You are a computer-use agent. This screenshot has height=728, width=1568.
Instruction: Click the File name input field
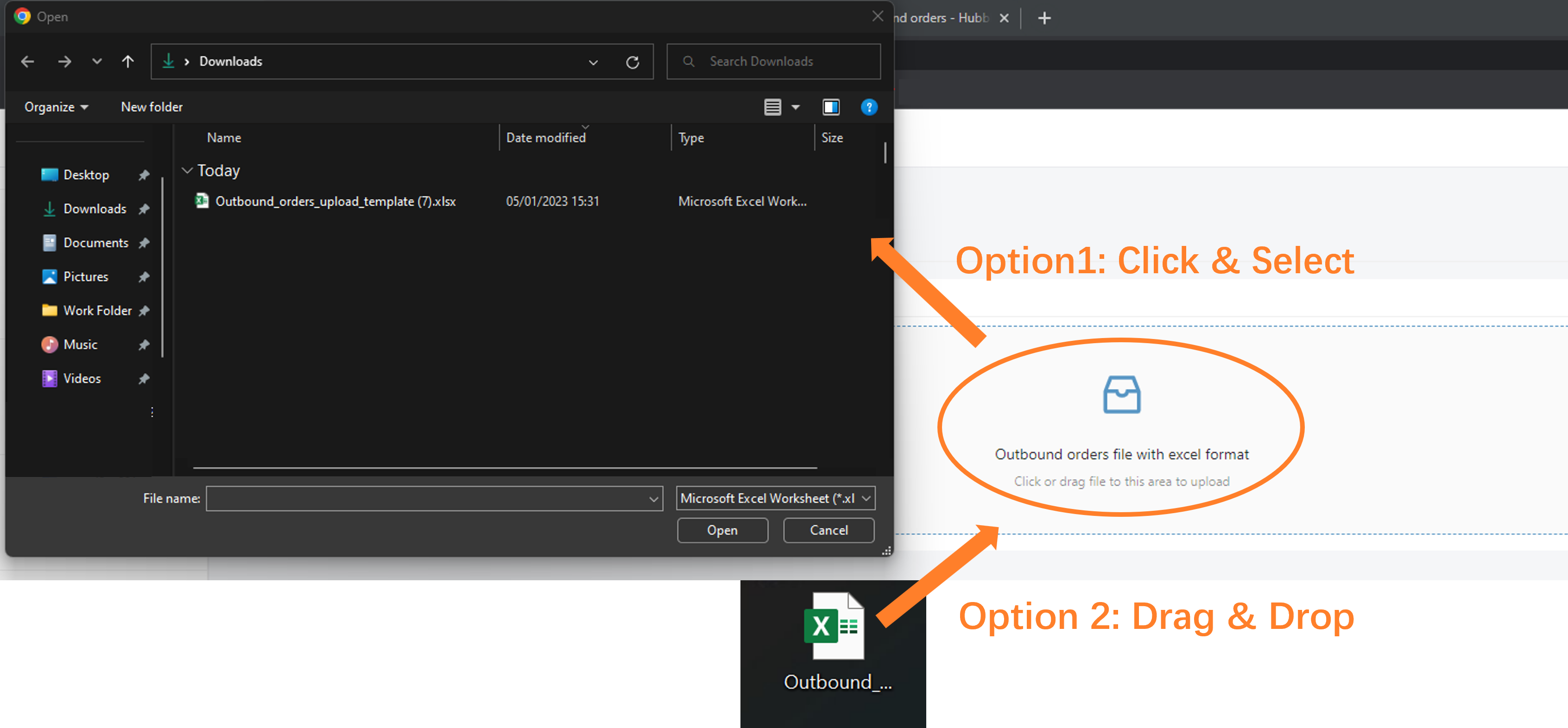coord(427,498)
